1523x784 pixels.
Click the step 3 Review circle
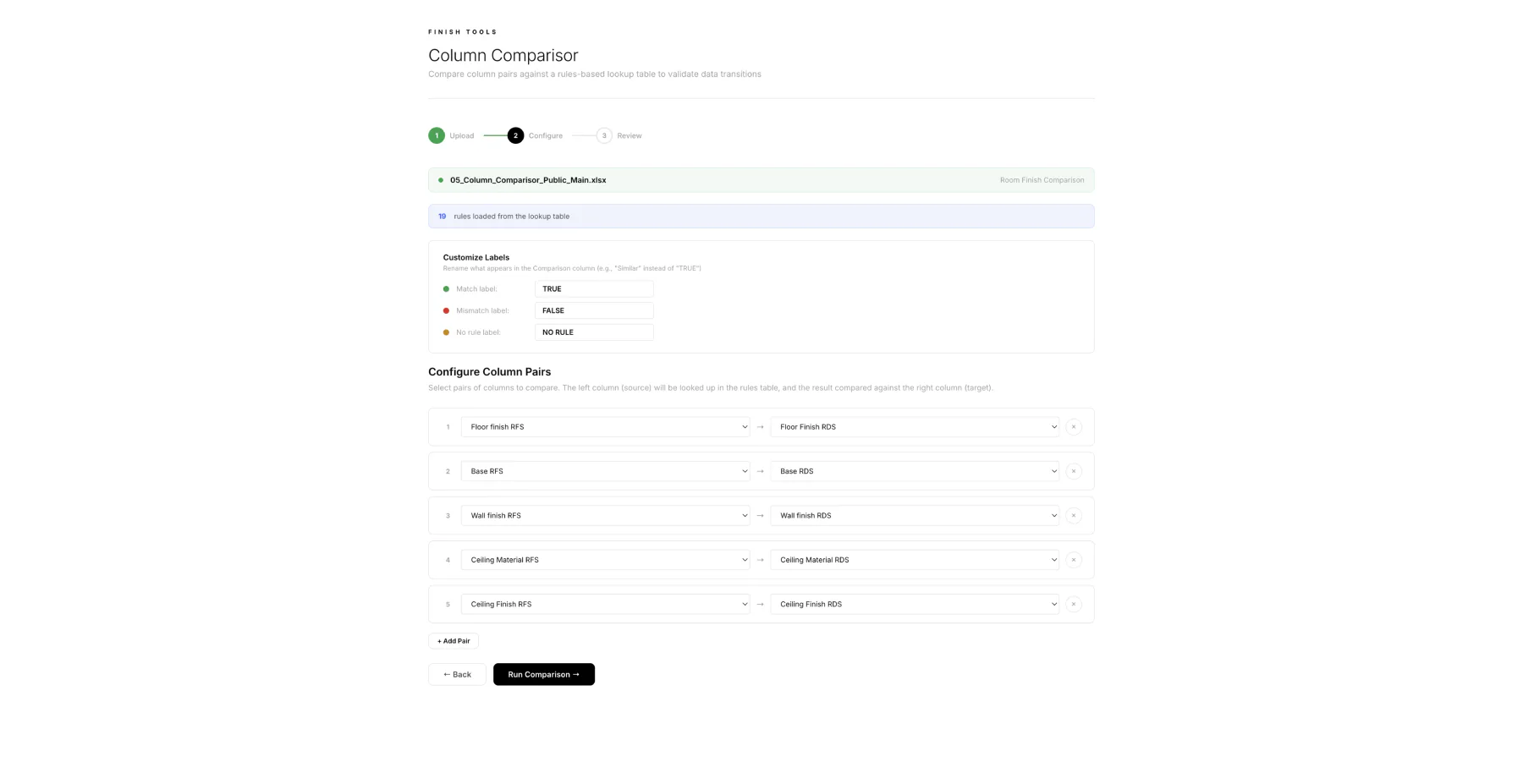(604, 135)
